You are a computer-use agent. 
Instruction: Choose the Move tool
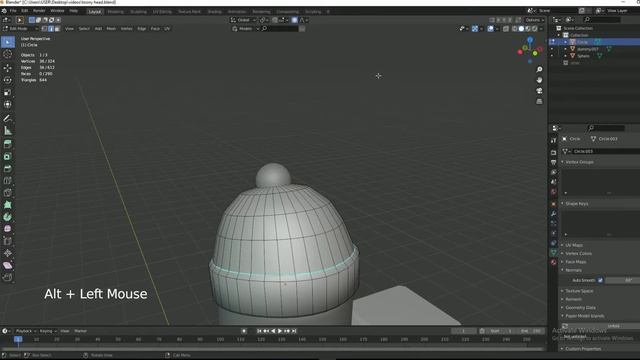pos(8,68)
